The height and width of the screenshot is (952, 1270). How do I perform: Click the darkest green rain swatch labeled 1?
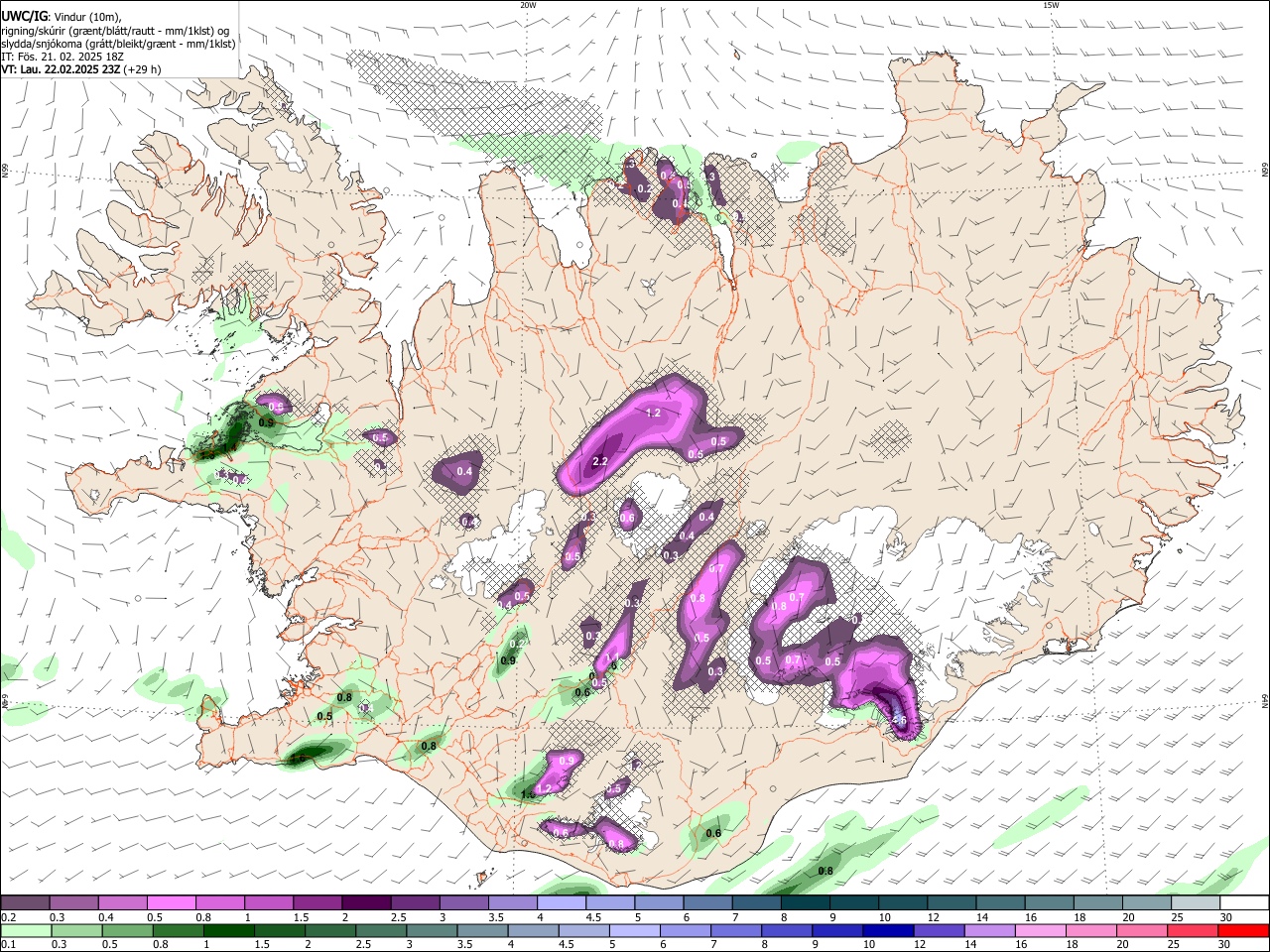pyautogui.click(x=227, y=930)
